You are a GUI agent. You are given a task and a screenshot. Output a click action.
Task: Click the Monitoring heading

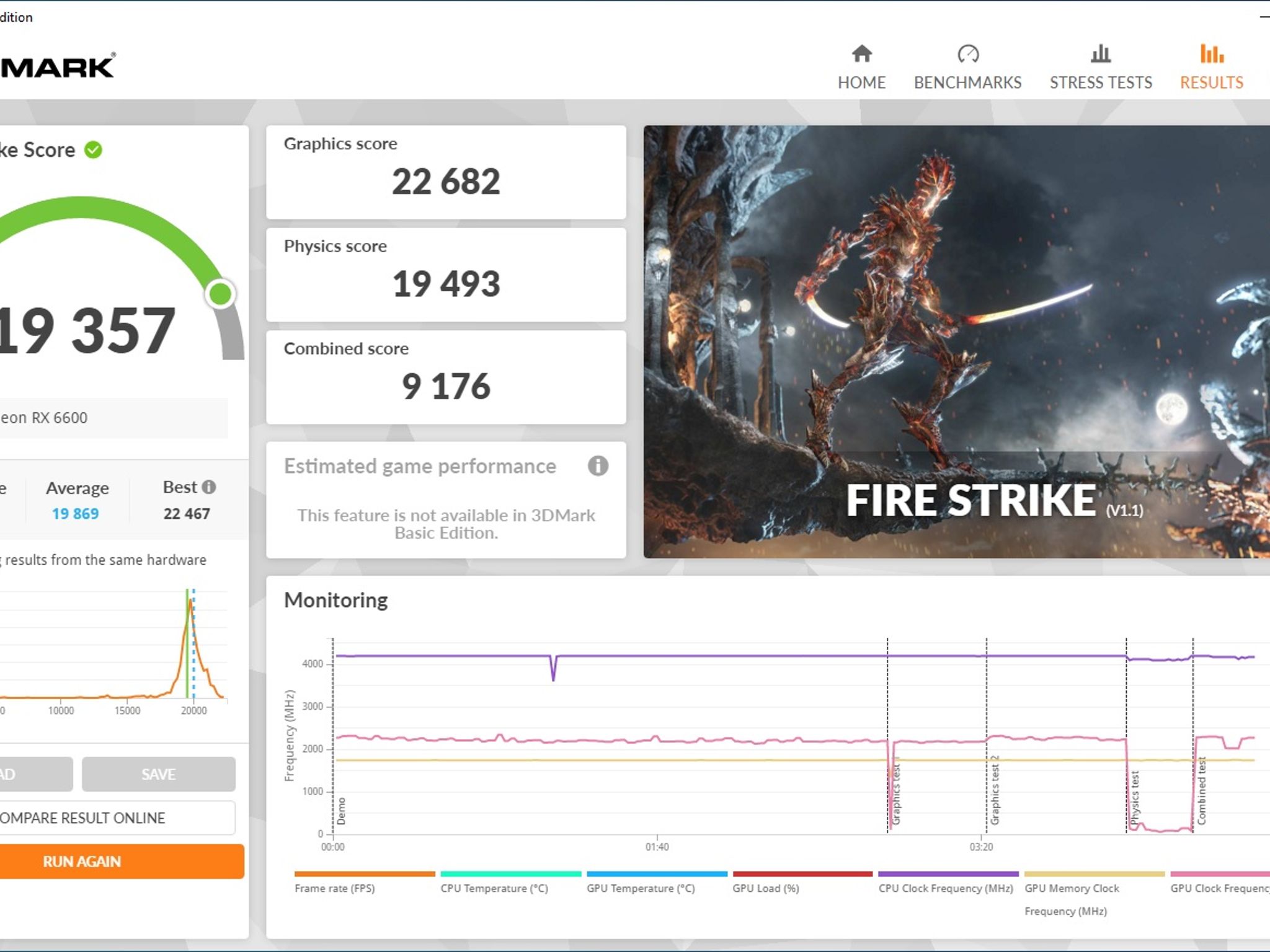pos(335,600)
